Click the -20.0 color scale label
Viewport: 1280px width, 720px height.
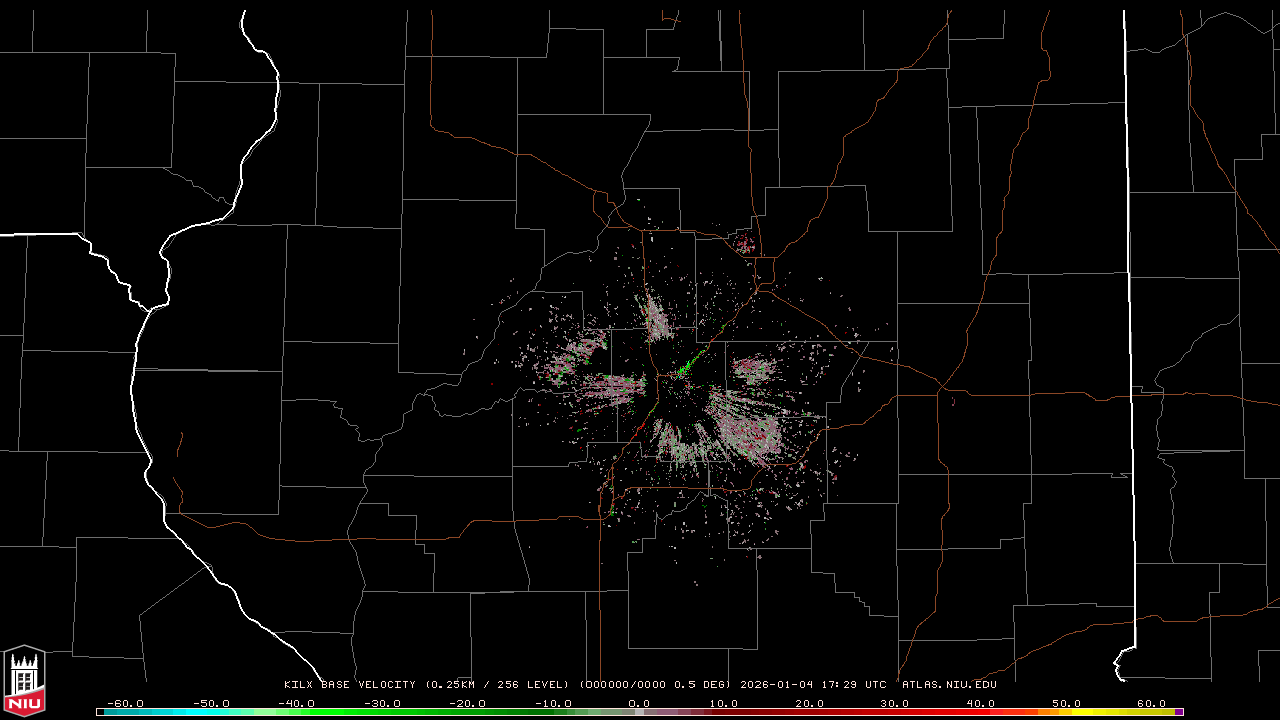(x=467, y=703)
